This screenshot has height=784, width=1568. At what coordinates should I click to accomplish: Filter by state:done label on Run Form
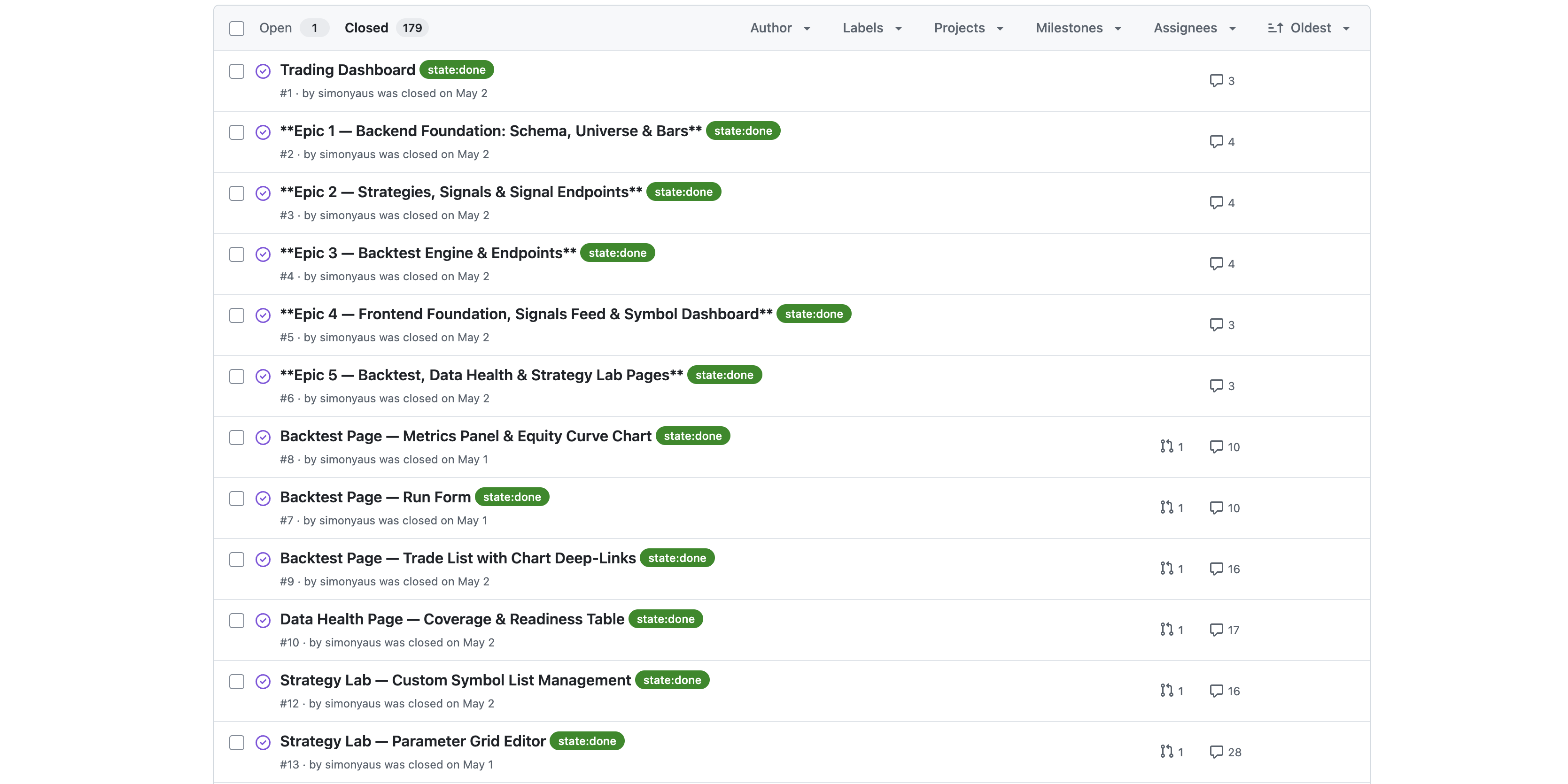point(512,497)
